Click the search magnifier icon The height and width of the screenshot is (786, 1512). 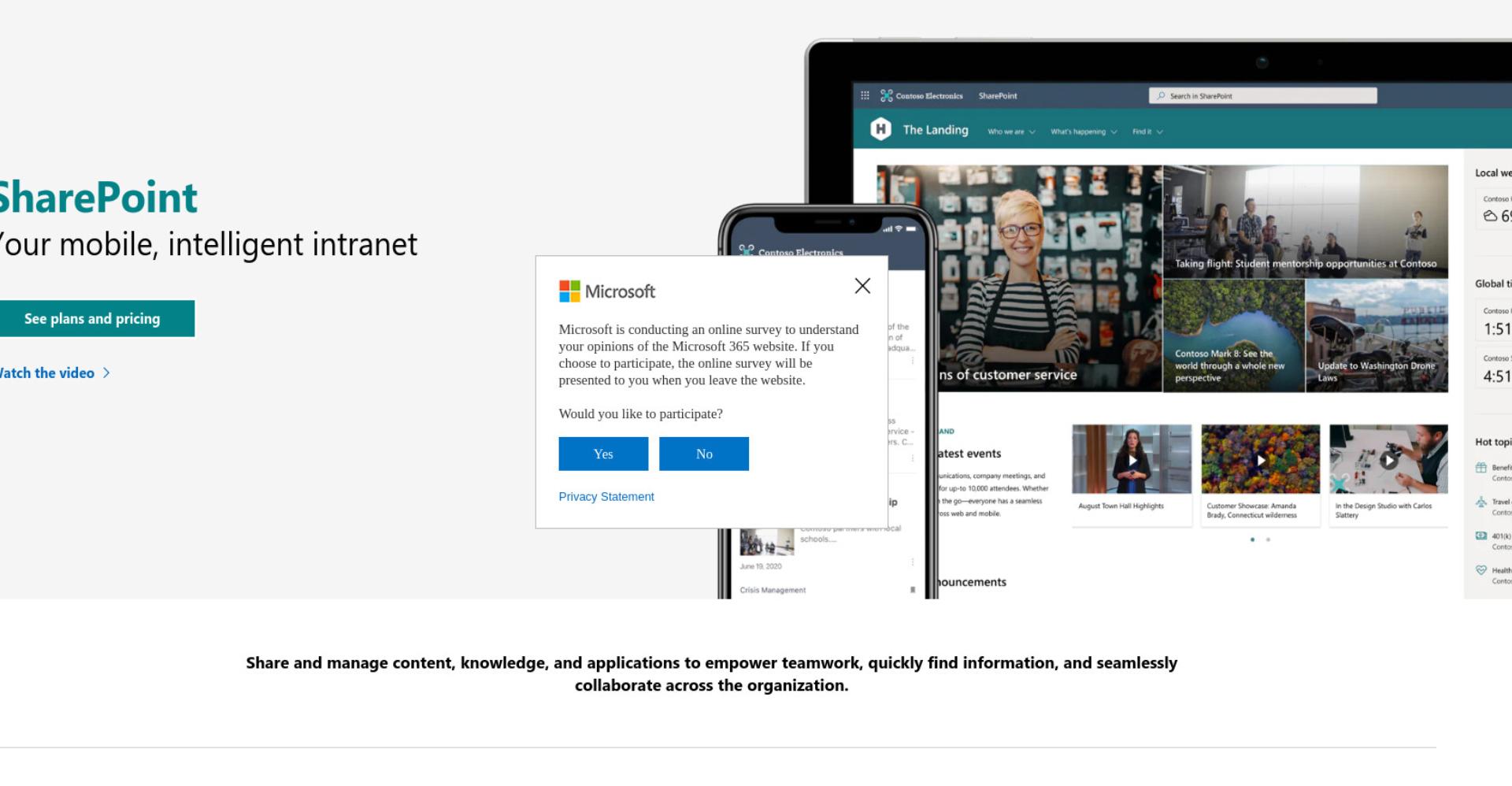coord(1161,96)
